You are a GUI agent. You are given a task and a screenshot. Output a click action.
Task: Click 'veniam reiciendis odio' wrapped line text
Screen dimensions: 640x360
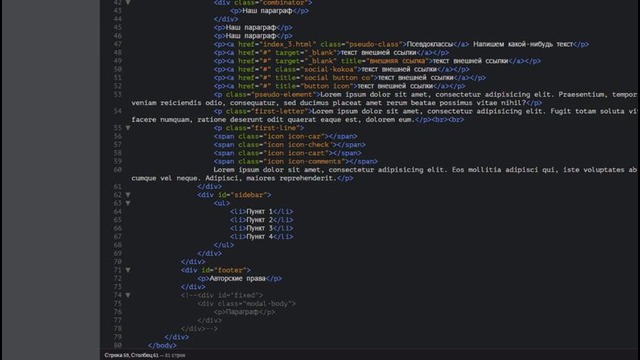pyautogui.click(x=178, y=103)
